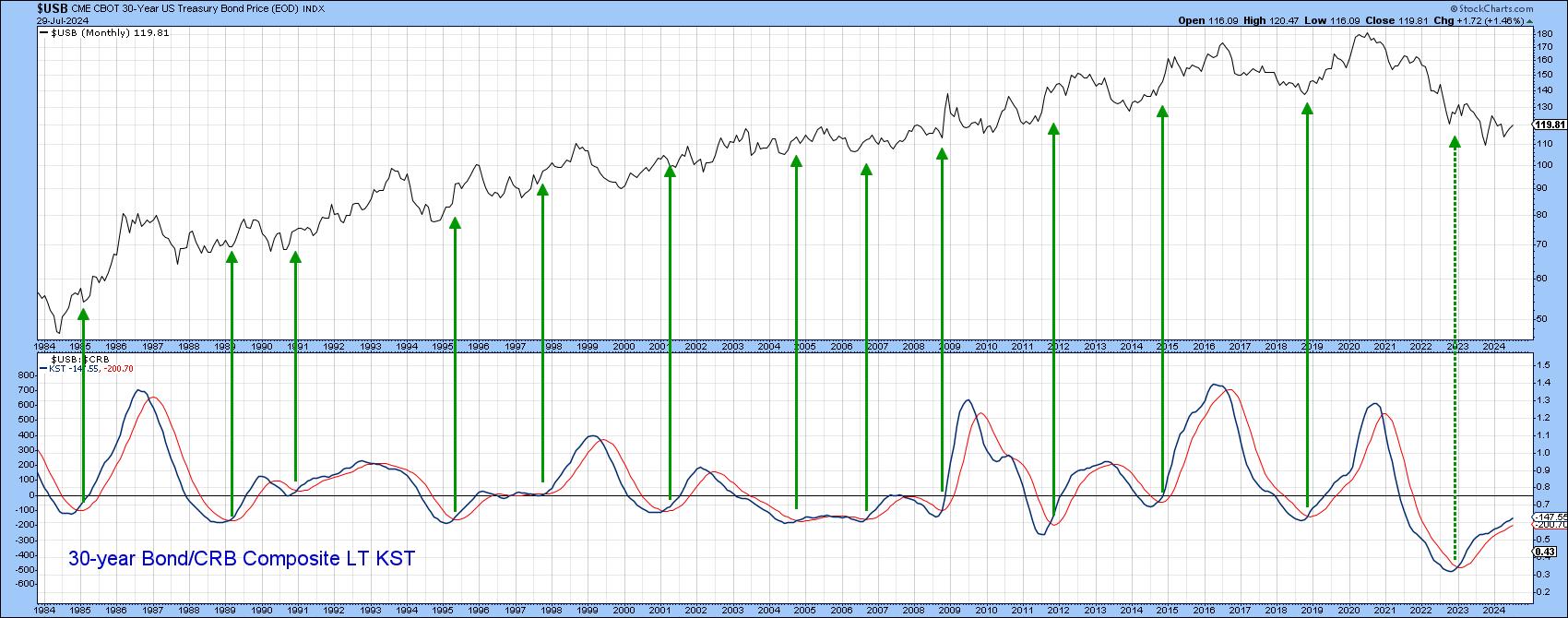Click the 50 label on the price axis
This screenshot has height=618, width=1568.
[1543, 318]
